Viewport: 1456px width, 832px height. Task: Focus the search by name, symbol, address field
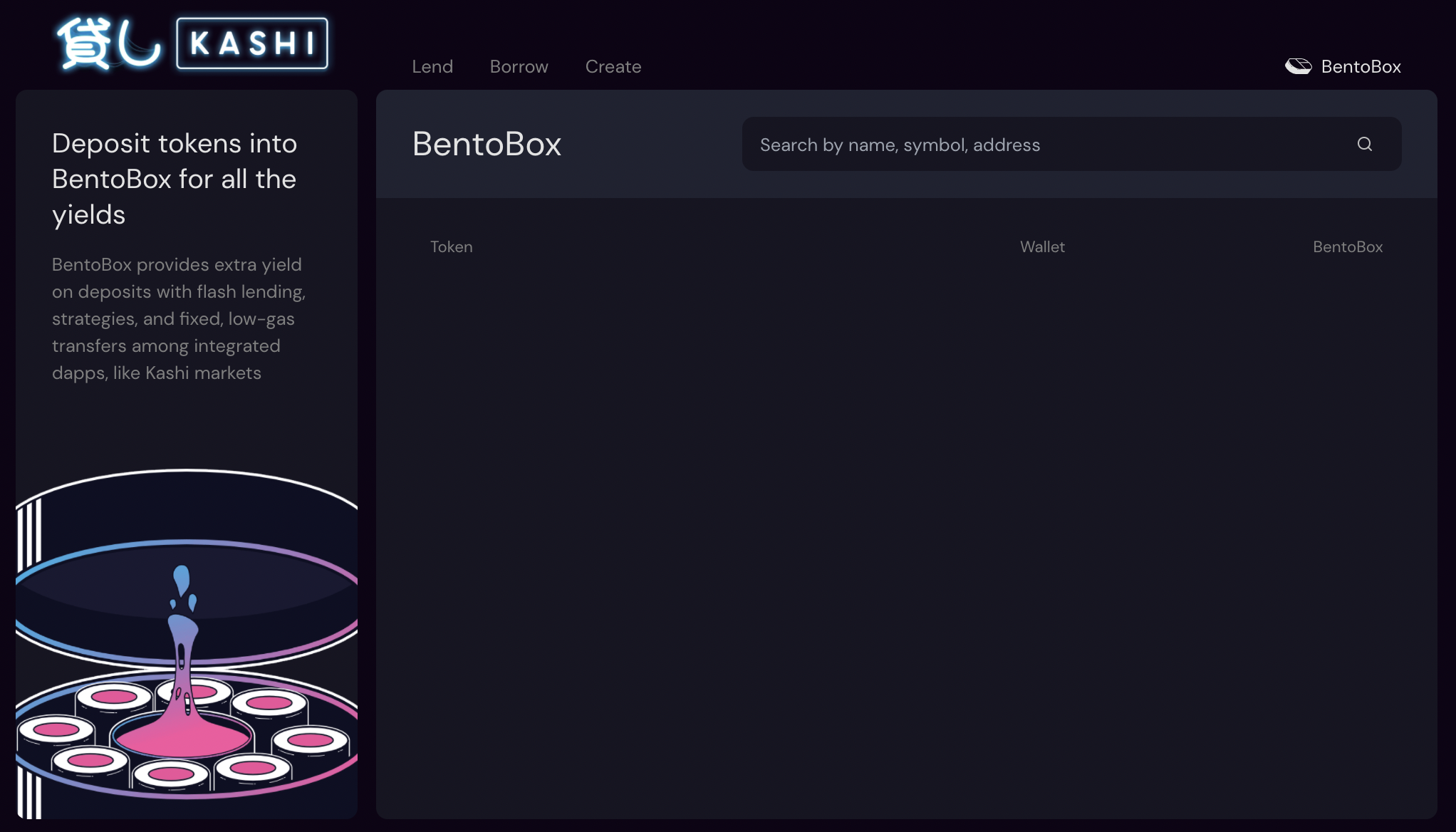click(x=1071, y=144)
